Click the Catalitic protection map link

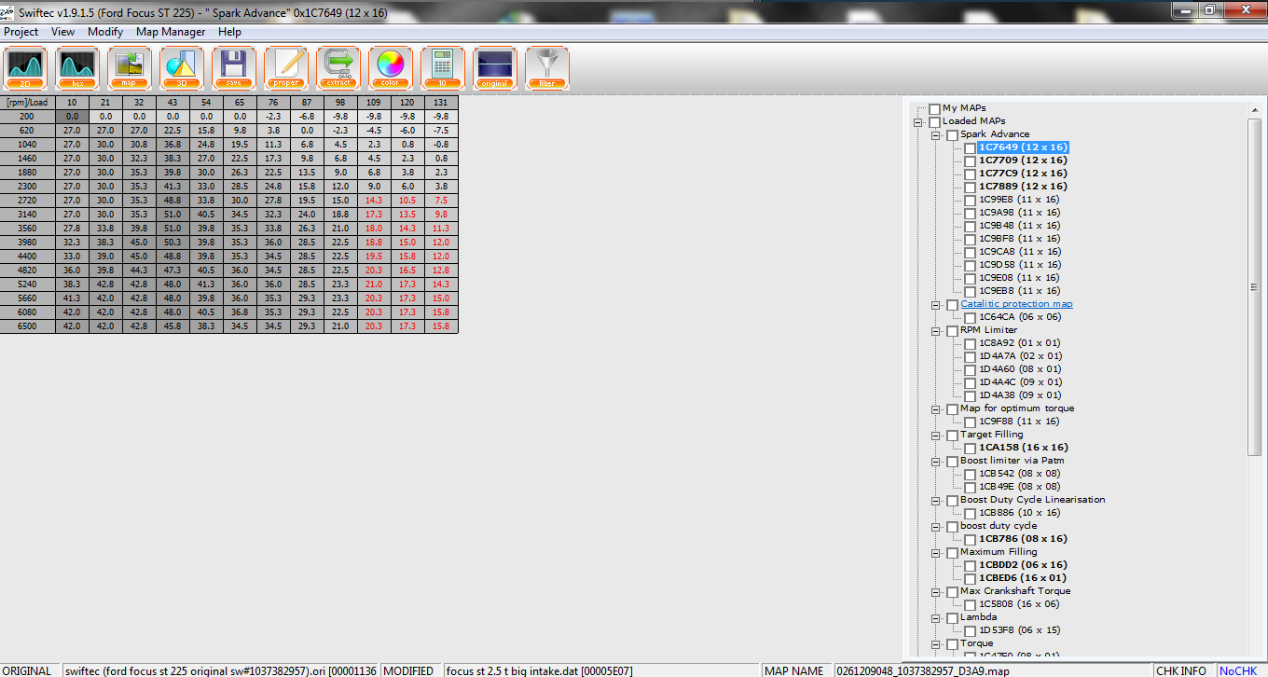coord(1016,304)
